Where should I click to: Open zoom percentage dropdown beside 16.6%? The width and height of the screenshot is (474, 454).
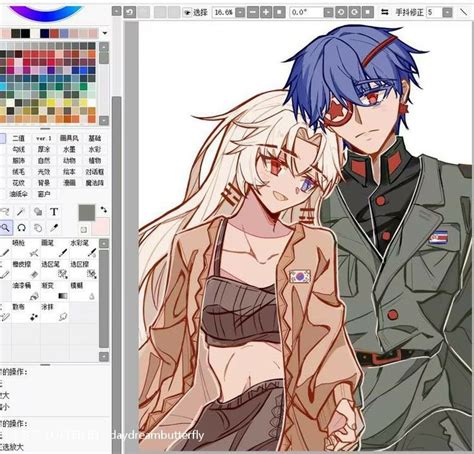click(x=240, y=13)
